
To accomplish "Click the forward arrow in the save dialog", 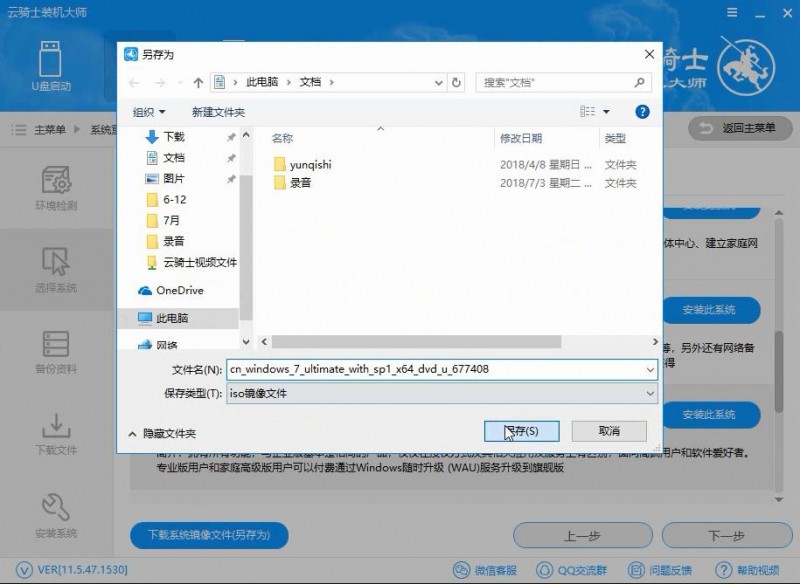I will 160,82.
